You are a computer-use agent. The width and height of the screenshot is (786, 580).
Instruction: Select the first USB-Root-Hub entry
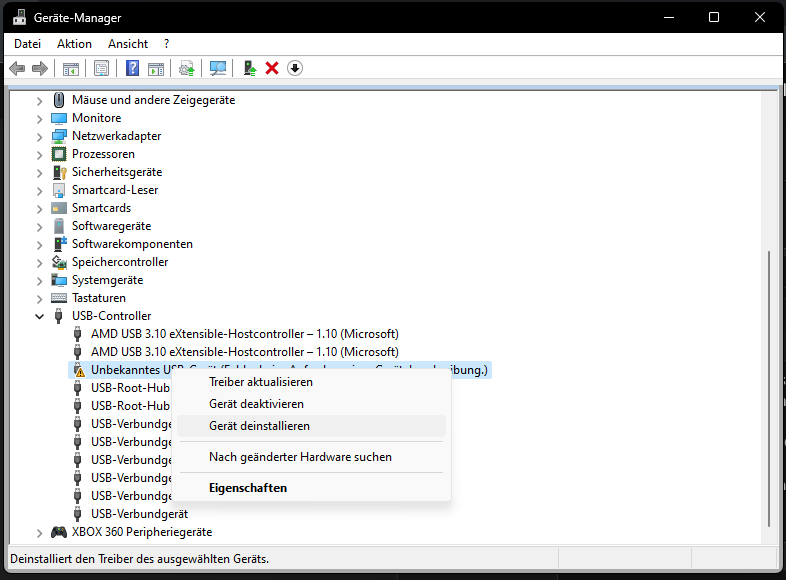(x=130, y=388)
